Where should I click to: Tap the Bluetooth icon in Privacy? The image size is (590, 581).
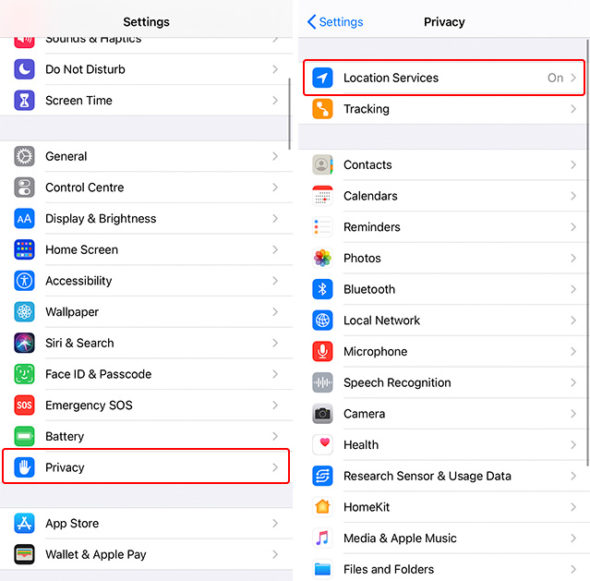point(322,289)
